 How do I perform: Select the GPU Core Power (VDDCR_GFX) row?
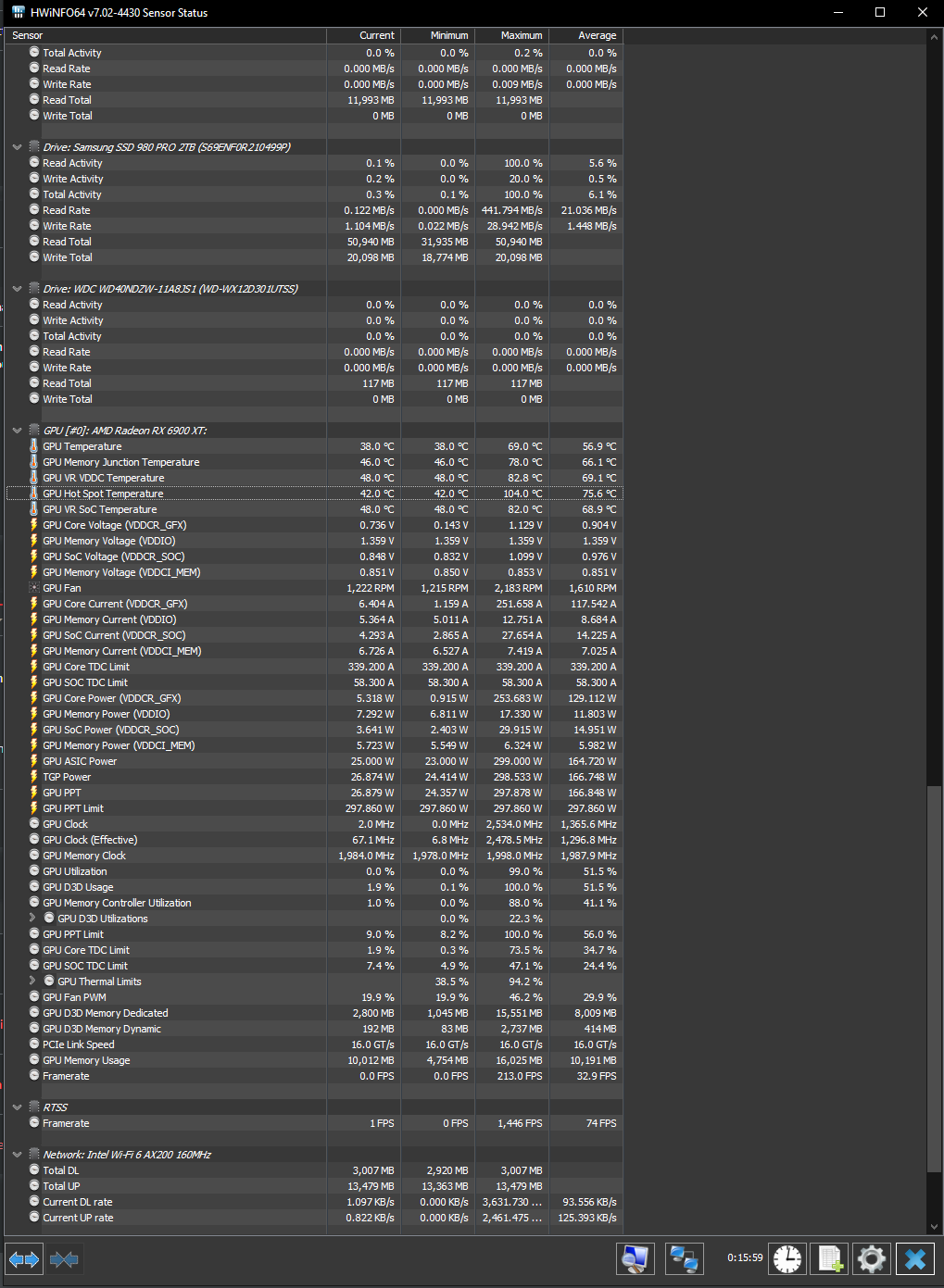pos(314,698)
